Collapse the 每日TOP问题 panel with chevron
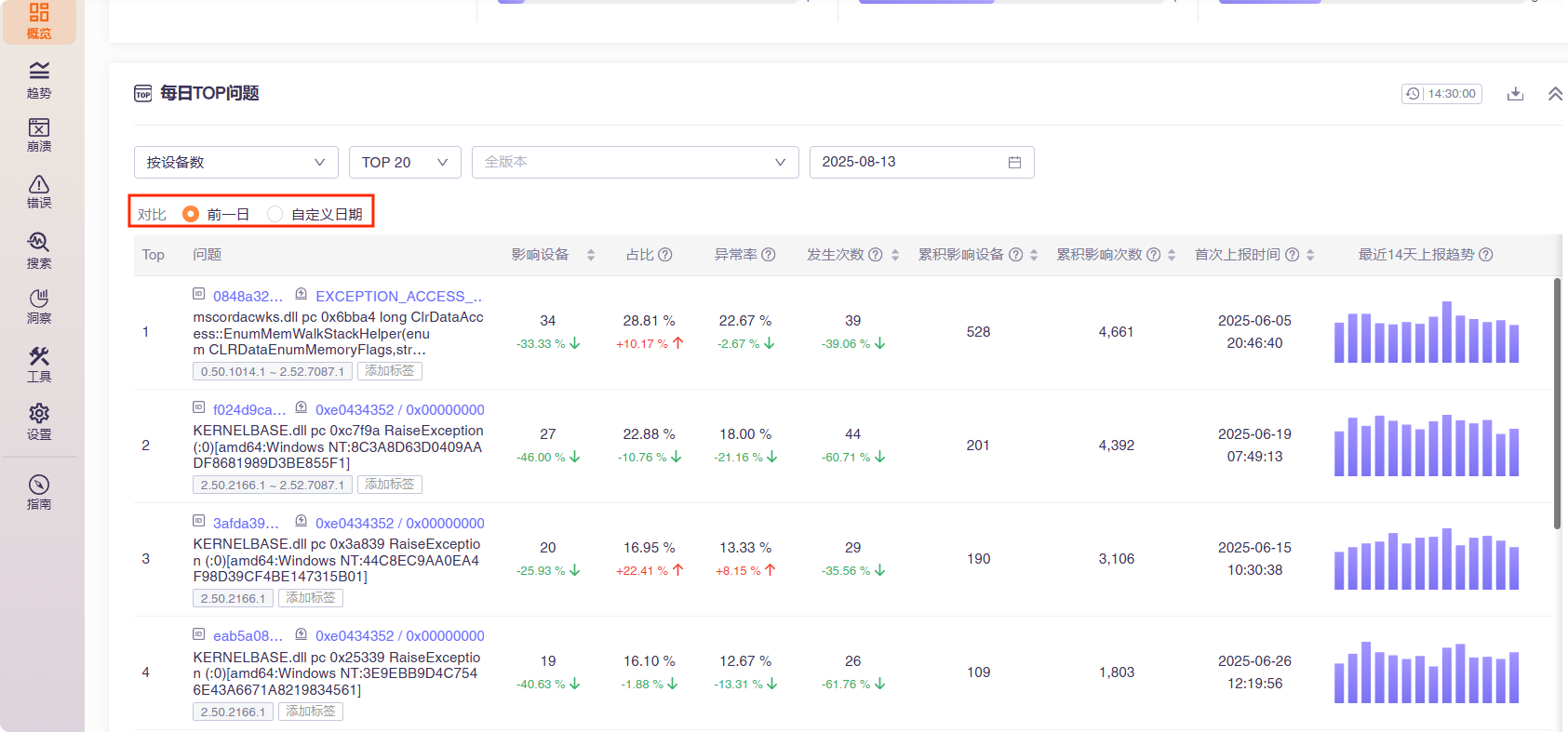The width and height of the screenshot is (1568, 732). pyautogui.click(x=1555, y=94)
